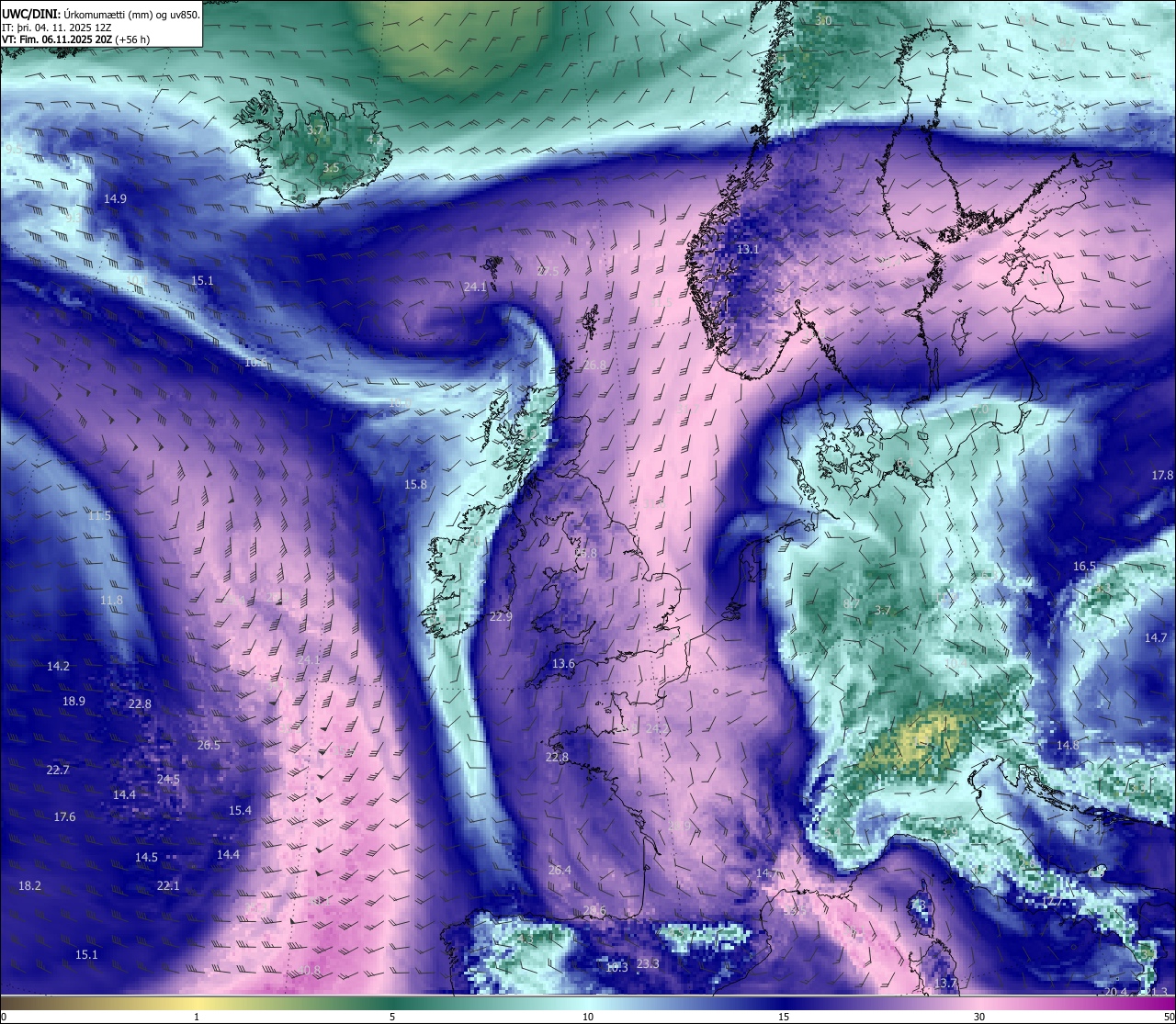Click the 14.5 value label at lower left
The width and height of the screenshot is (1176, 1024).
[146, 858]
